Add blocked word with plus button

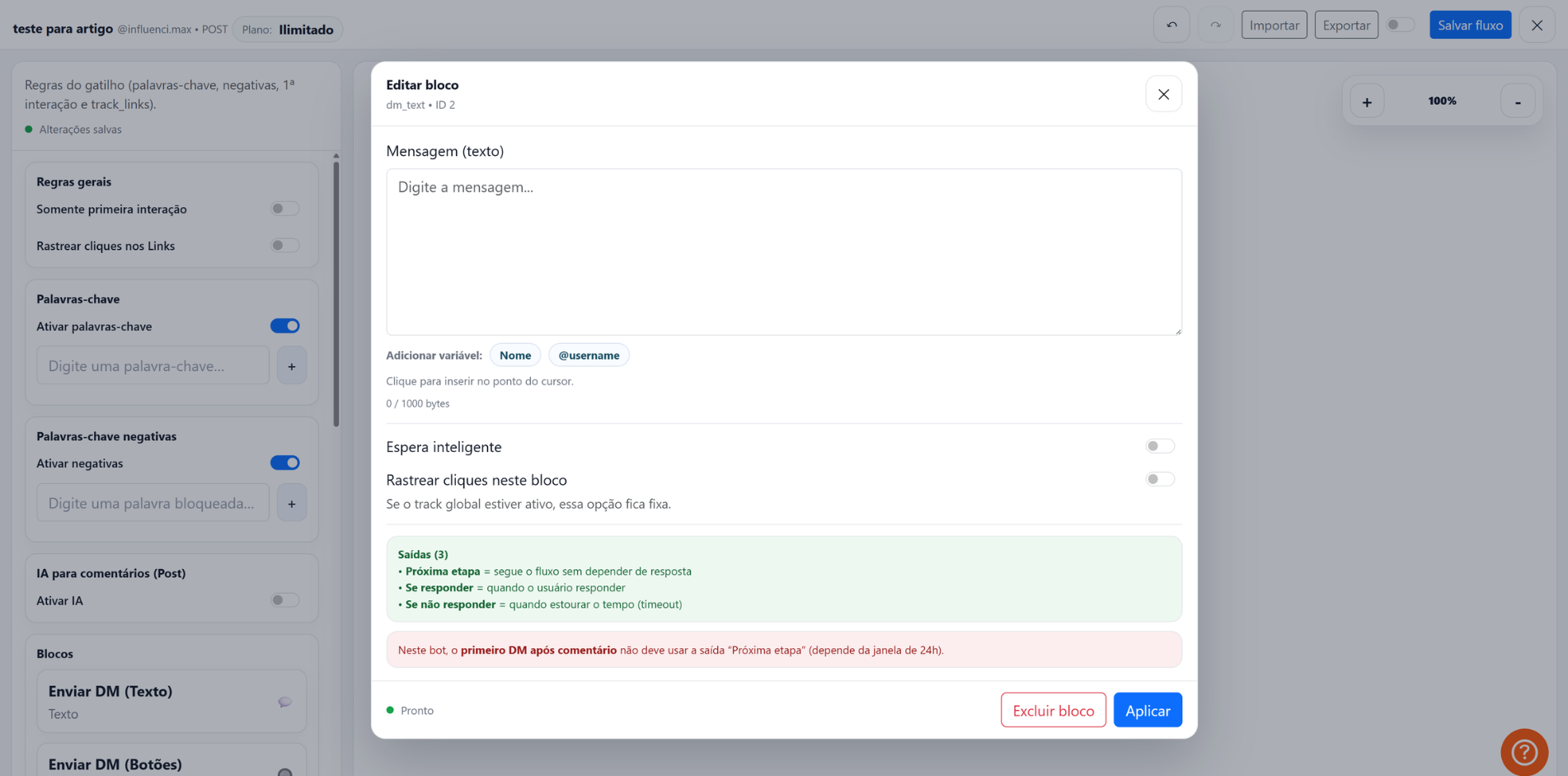[x=292, y=503]
